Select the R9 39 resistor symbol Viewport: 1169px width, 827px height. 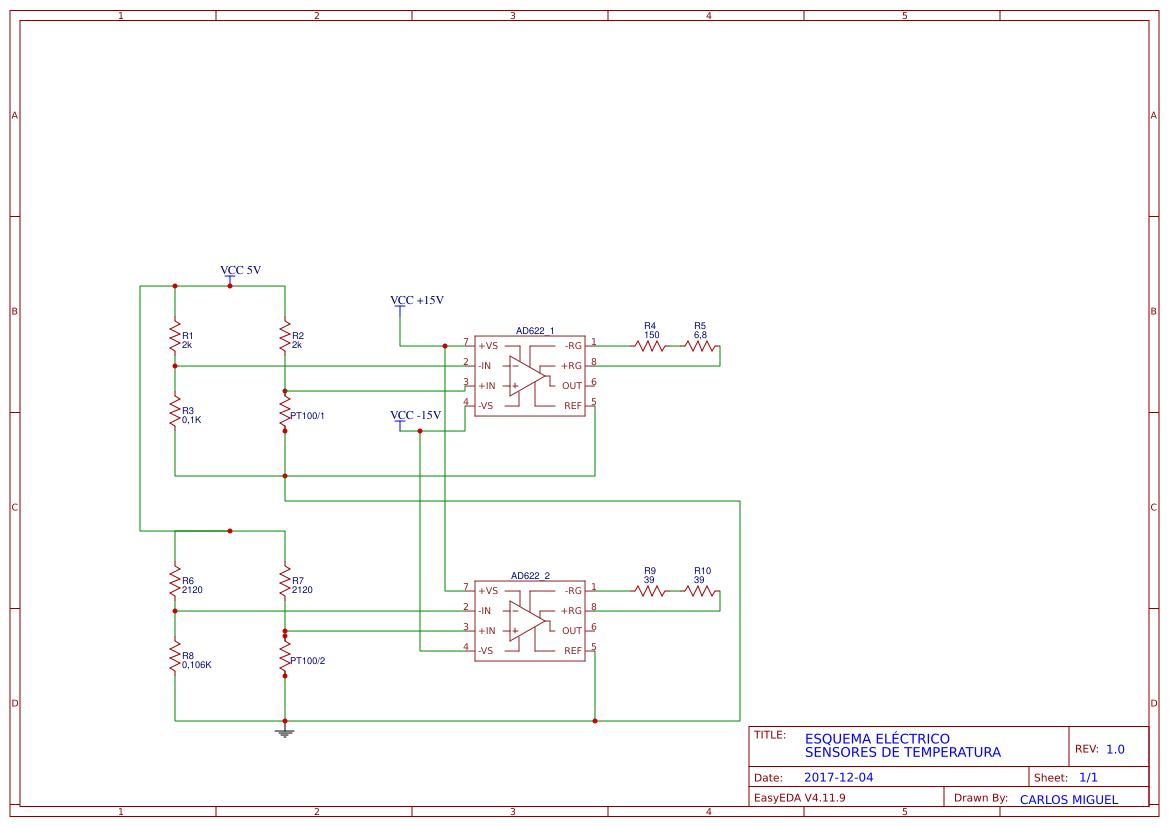(x=650, y=591)
